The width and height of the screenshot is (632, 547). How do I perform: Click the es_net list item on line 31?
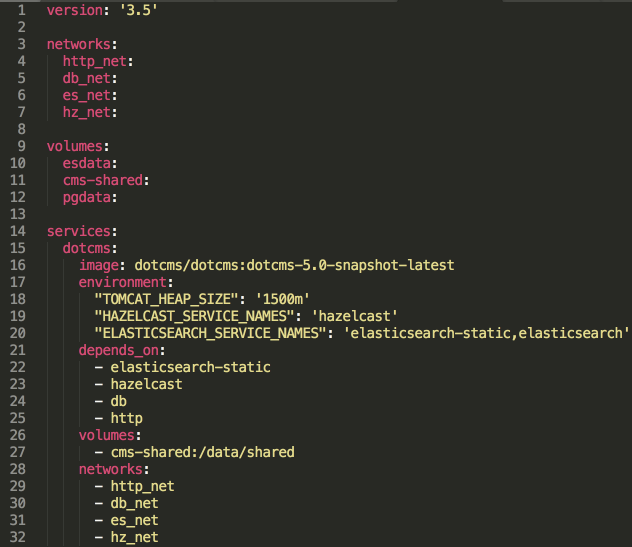[x=134, y=521]
